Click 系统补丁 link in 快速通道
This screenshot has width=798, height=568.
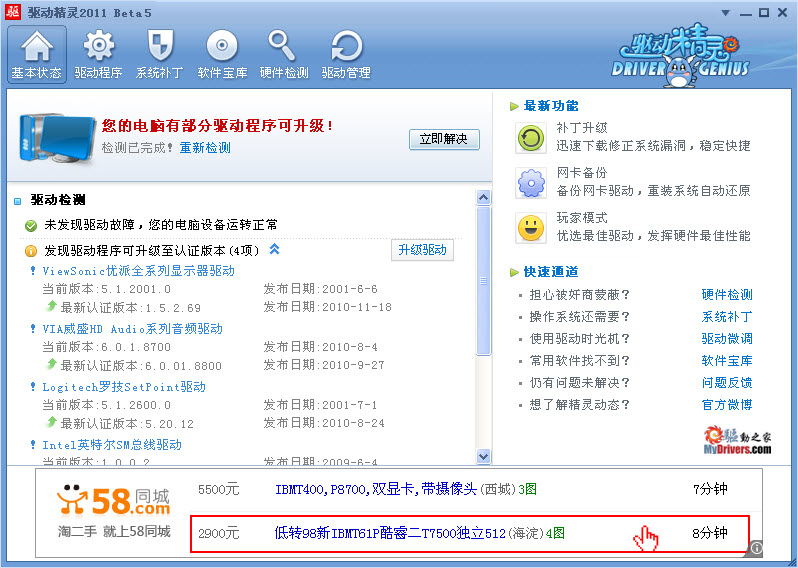point(727,317)
